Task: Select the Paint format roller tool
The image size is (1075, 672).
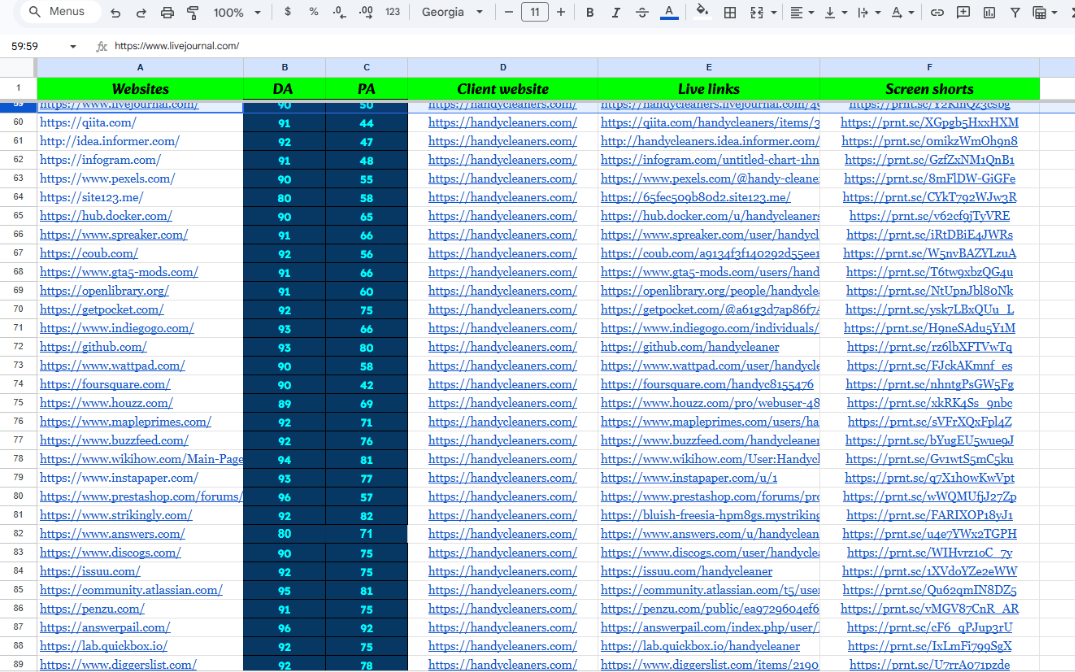Action: pyautogui.click(x=192, y=13)
